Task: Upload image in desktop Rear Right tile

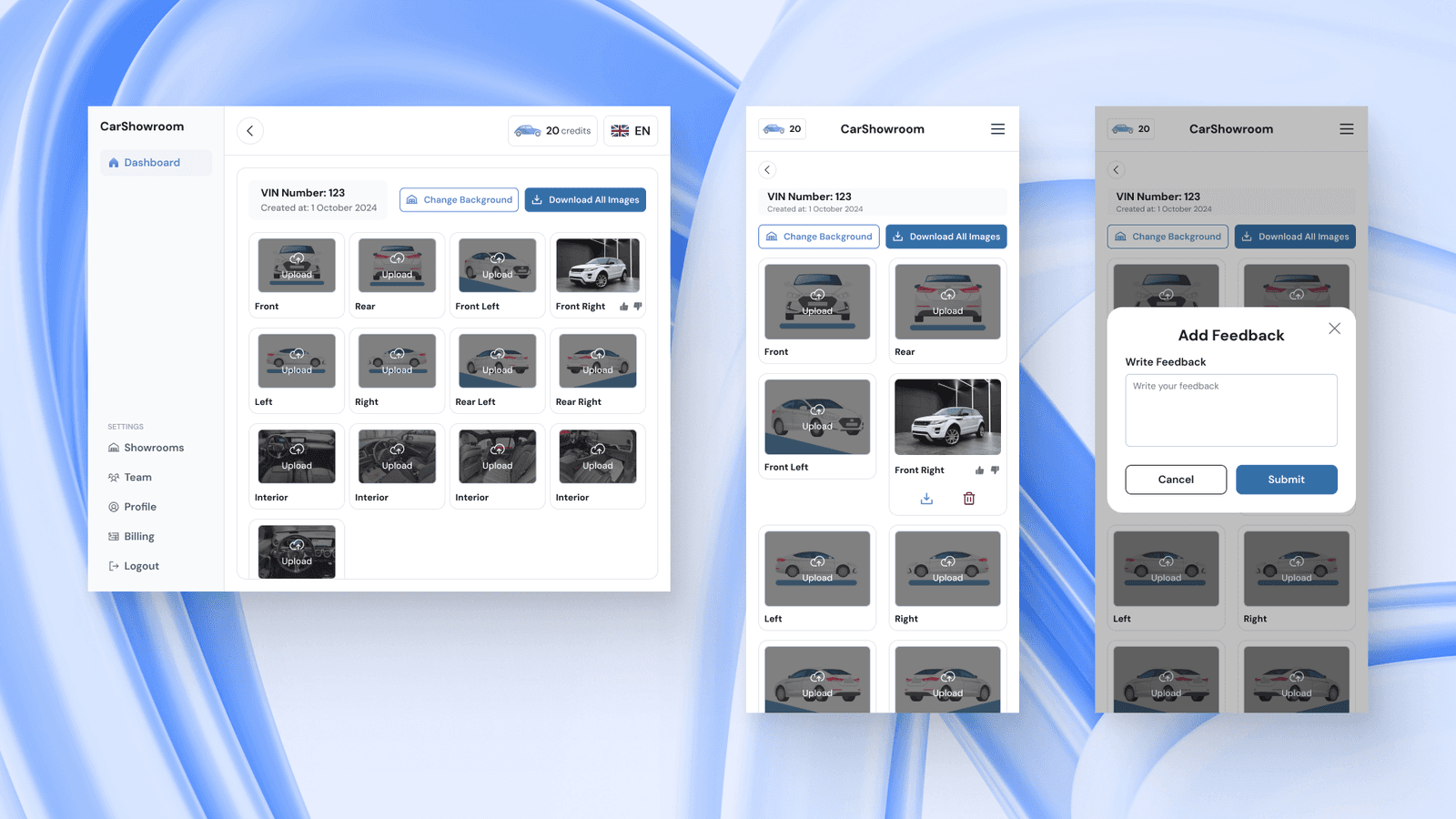Action: pos(598,360)
